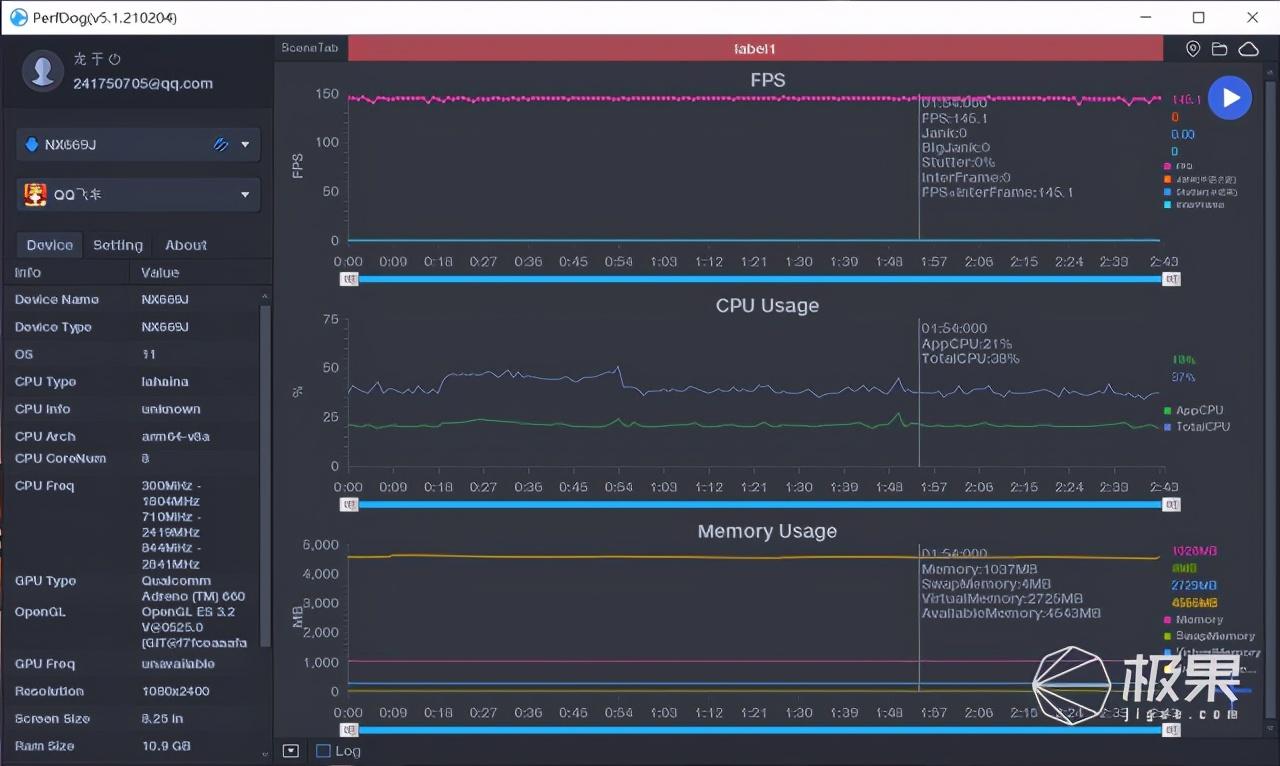Click the QQ飞车 game app icon

click(36, 194)
